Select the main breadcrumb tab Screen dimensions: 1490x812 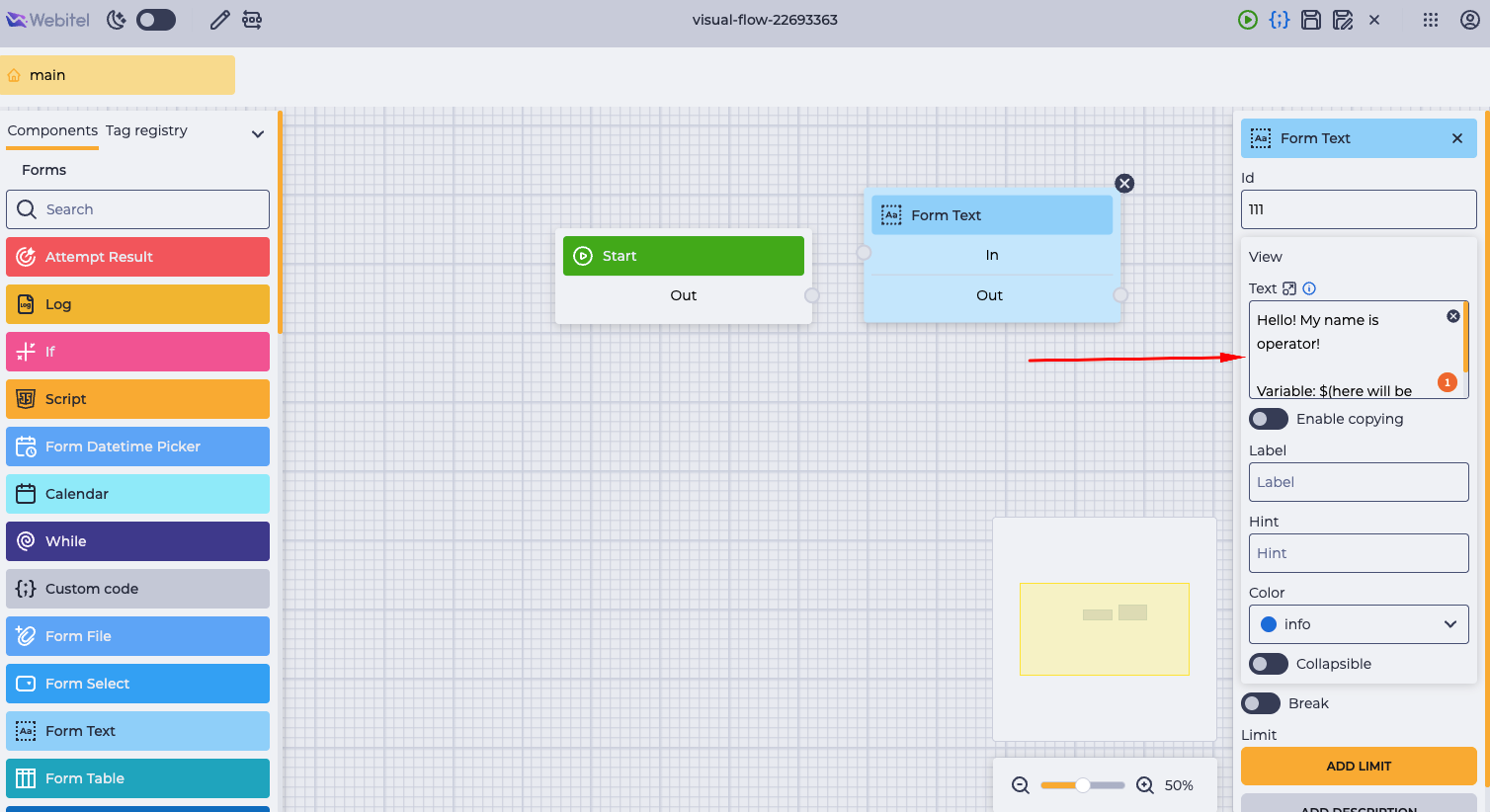[x=118, y=75]
